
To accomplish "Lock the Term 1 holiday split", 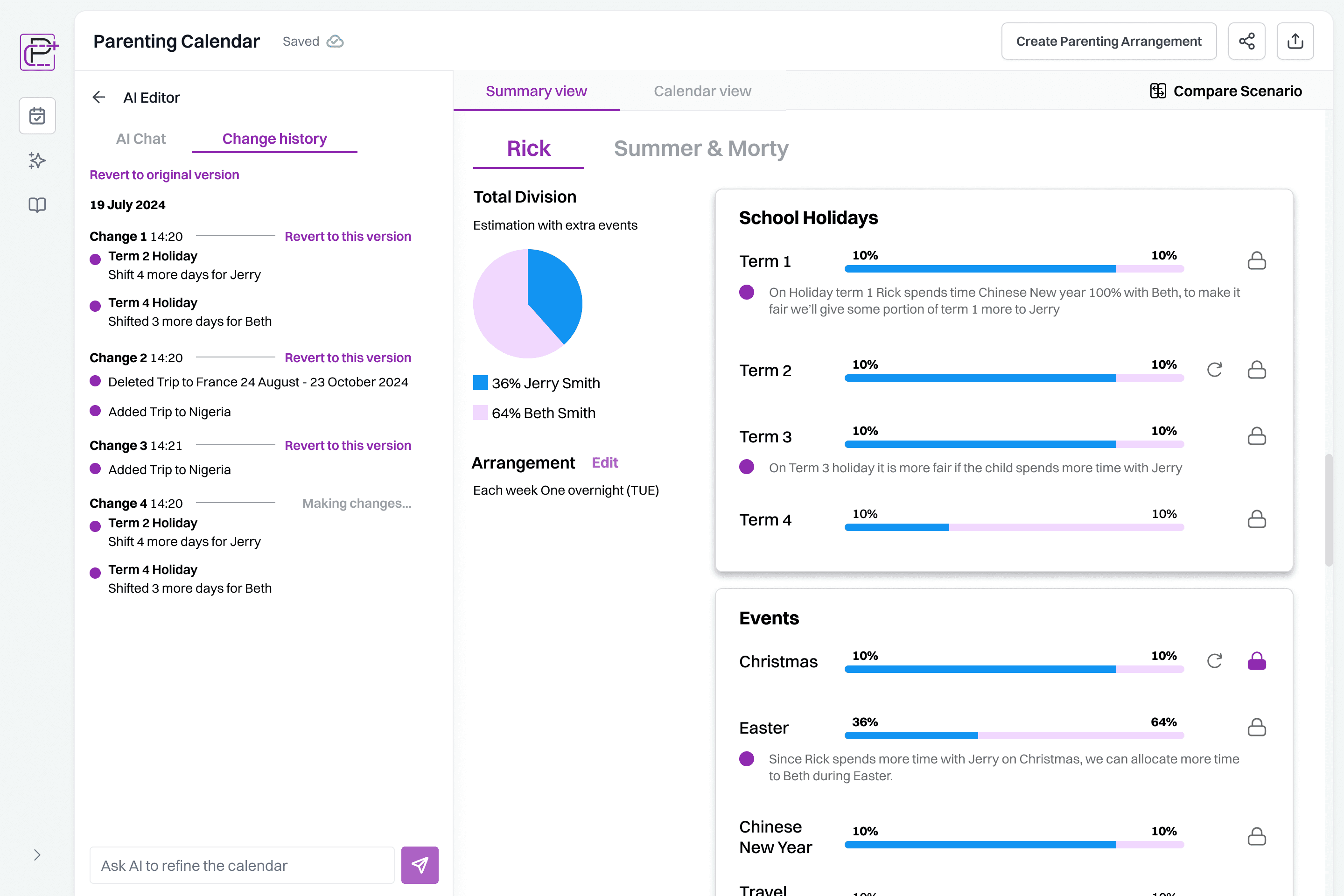I will tap(1257, 260).
